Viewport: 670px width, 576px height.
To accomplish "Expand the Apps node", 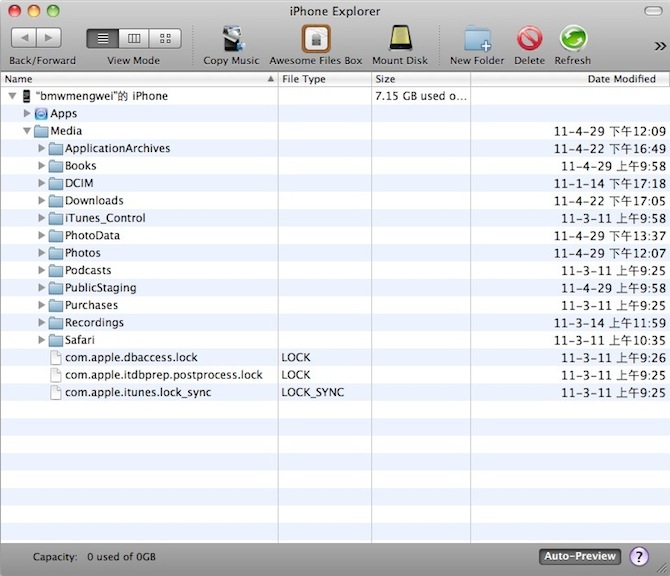I will pyautogui.click(x=27, y=113).
